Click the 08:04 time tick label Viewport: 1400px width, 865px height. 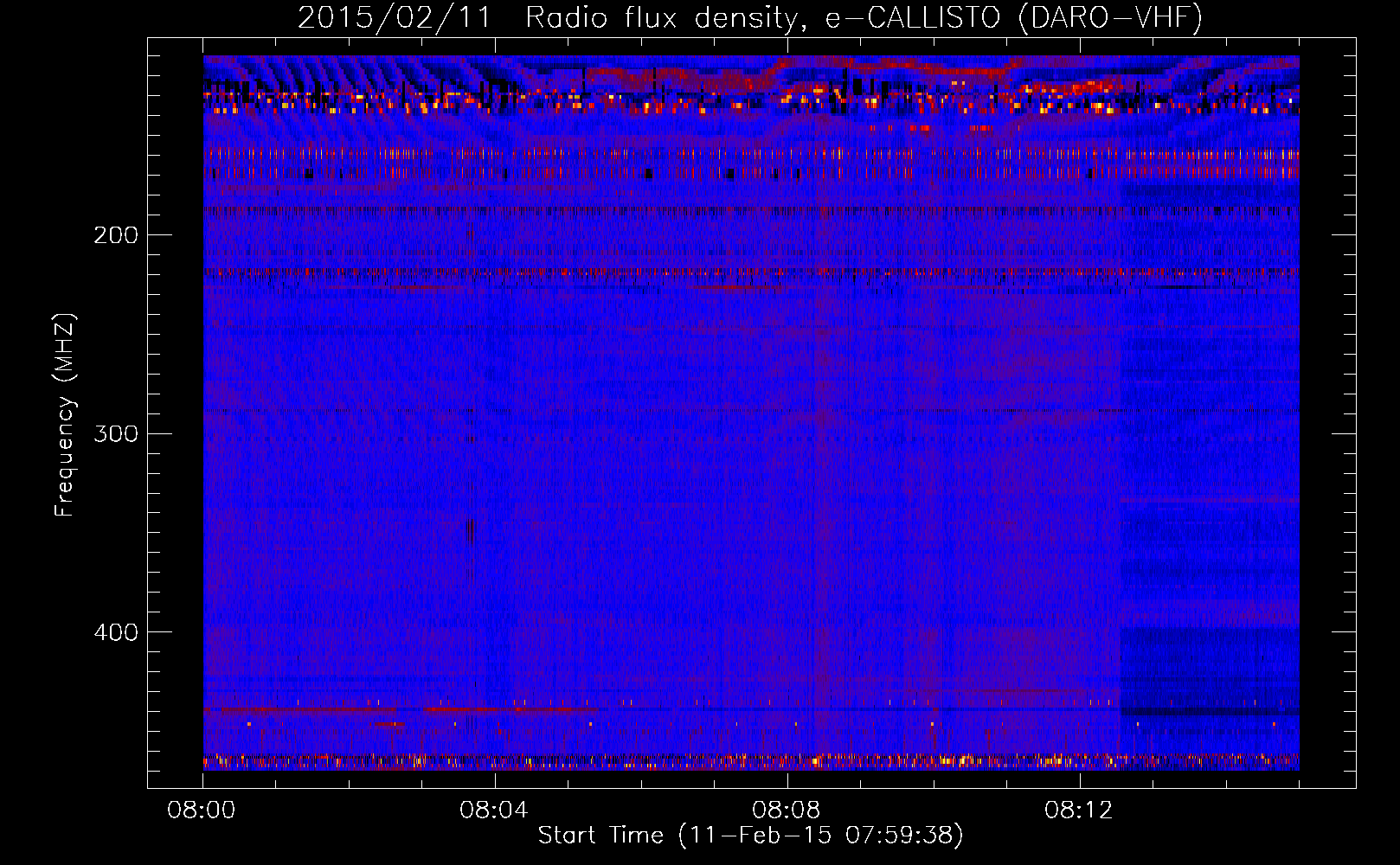(x=494, y=811)
